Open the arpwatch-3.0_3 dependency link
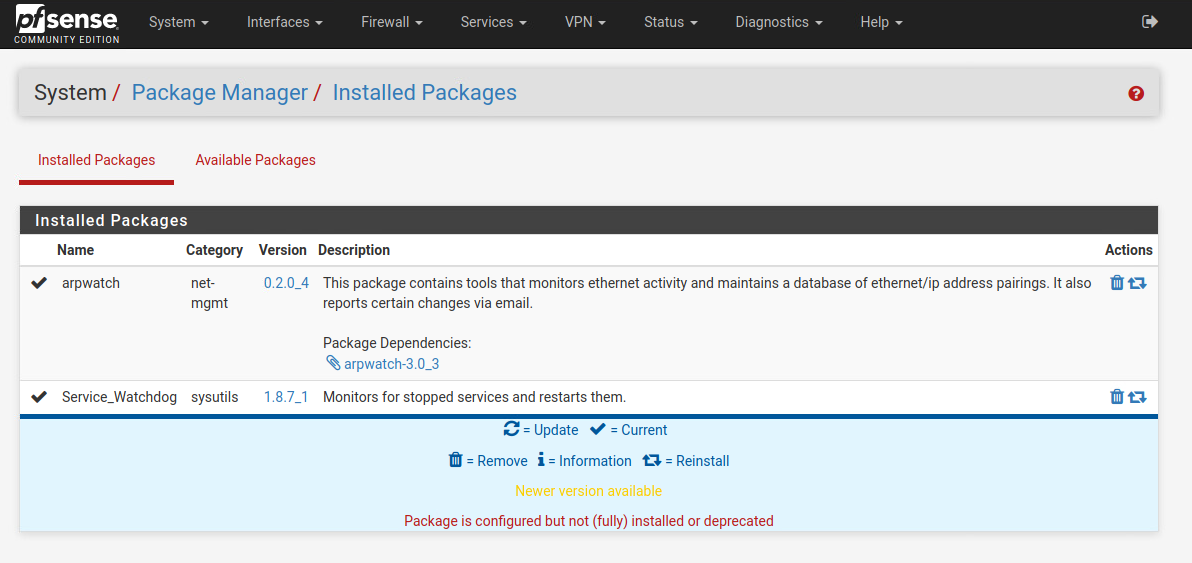Image resolution: width=1192 pixels, height=563 pixels. pos(392,364)
